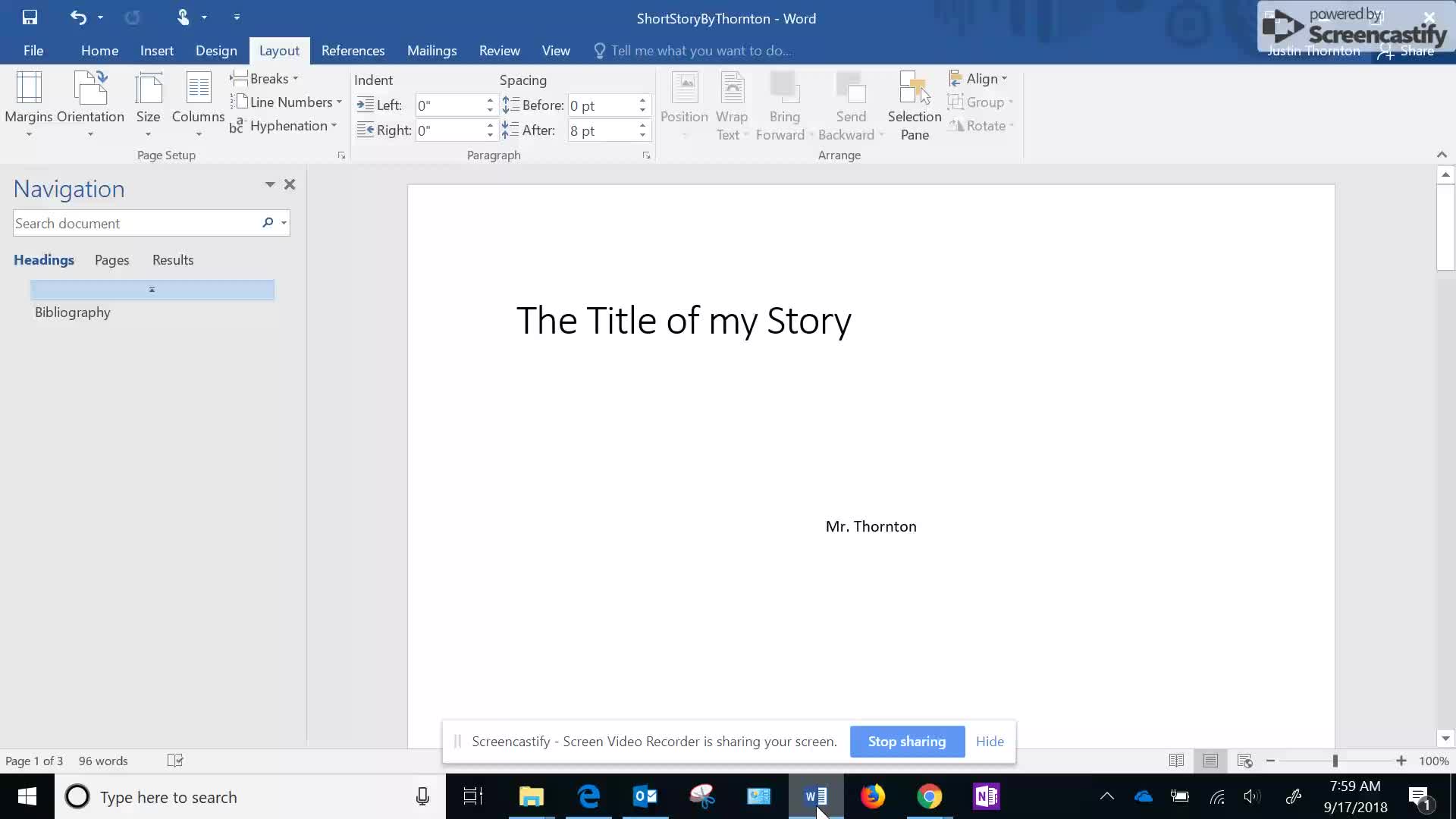Image resolution: width=1456 pixels, height=819 pixels.
Task: Open the Selection Pane
Action: [915, 106]
